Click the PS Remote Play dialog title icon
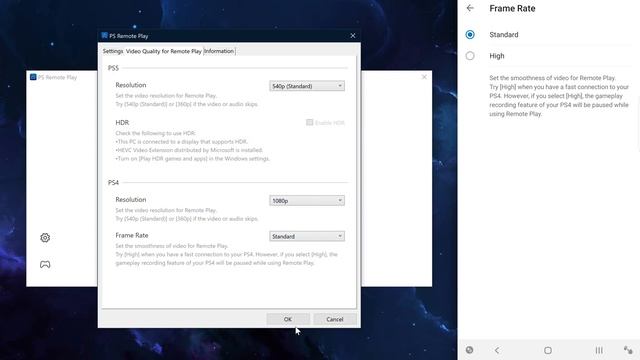 [x=104, y=36]
